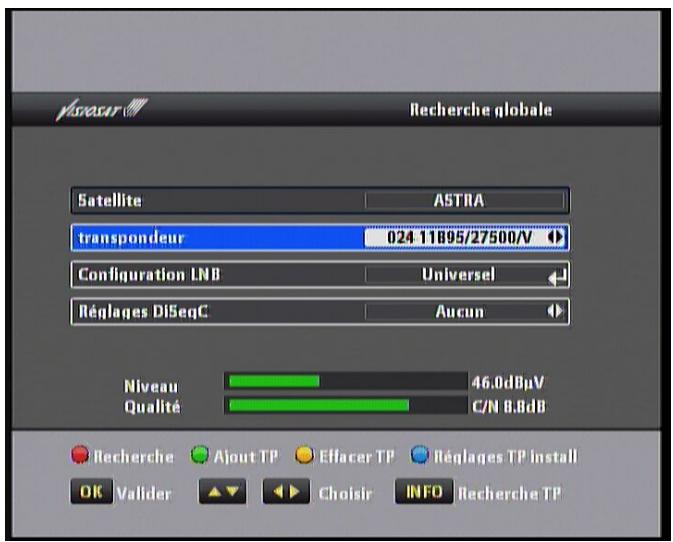Click the Niveau signal level bar
The image size is (673, 542).
pyautogui.click(x=346, y=381)
